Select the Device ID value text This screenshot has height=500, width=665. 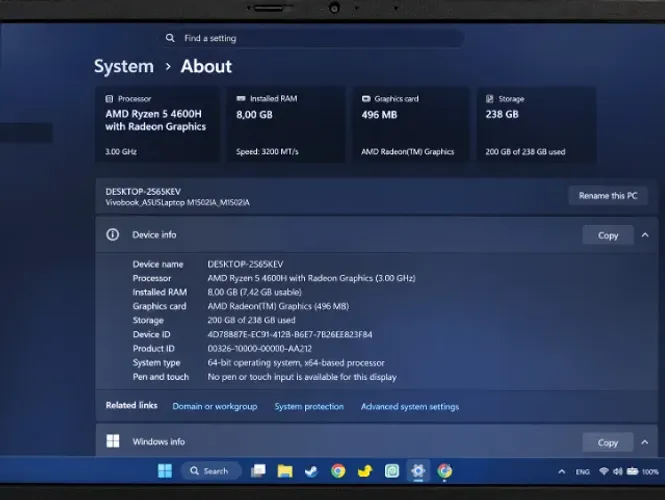[x=290, y=335]
